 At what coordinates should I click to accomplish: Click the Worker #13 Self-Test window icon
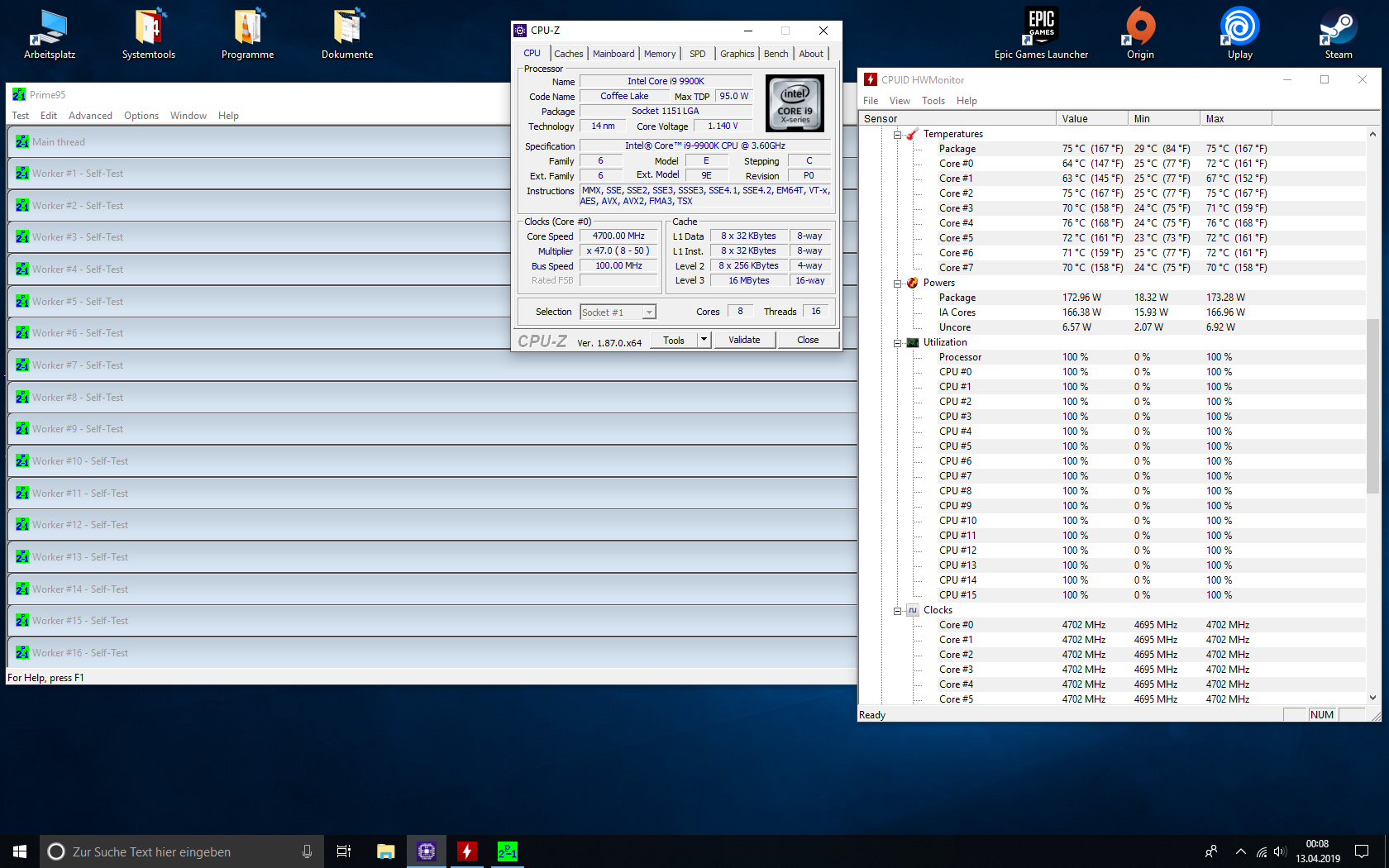tap(22, 557)
